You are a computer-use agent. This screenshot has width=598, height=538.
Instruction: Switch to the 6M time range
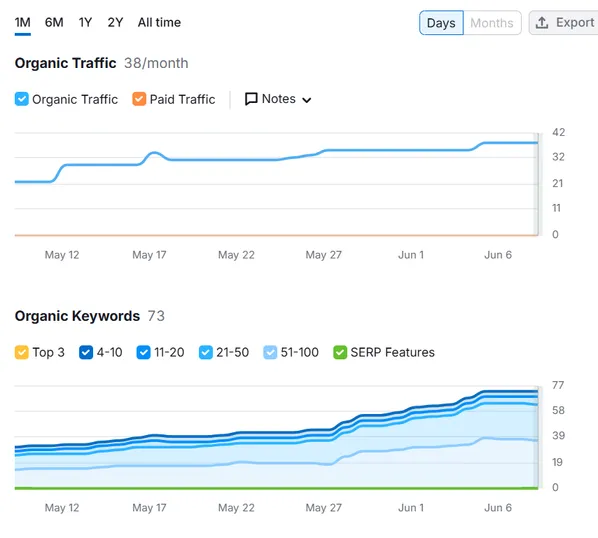click(54, 22)
